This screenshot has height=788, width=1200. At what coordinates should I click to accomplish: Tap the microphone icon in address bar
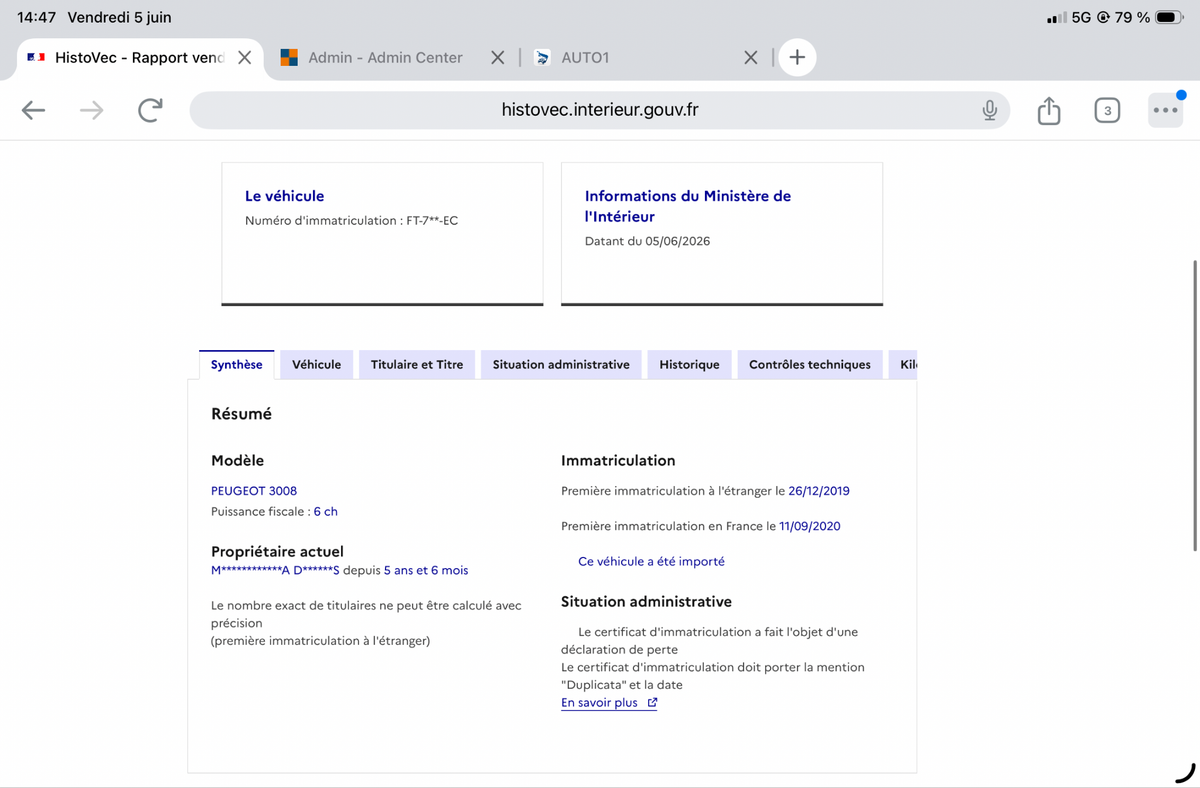coord(989,110)
